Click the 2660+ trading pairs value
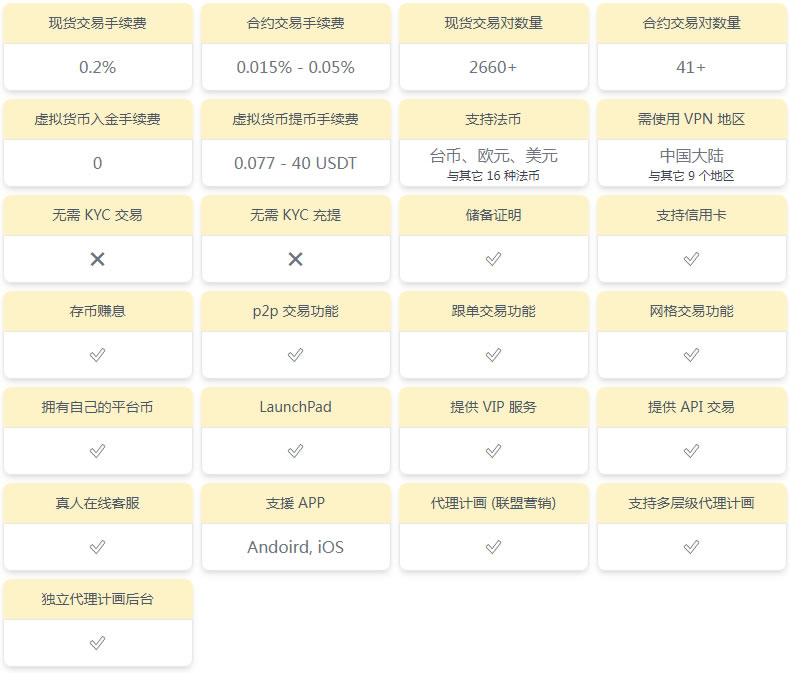Image resolution: width=790 pixels, height=673 pixels. 493,68
